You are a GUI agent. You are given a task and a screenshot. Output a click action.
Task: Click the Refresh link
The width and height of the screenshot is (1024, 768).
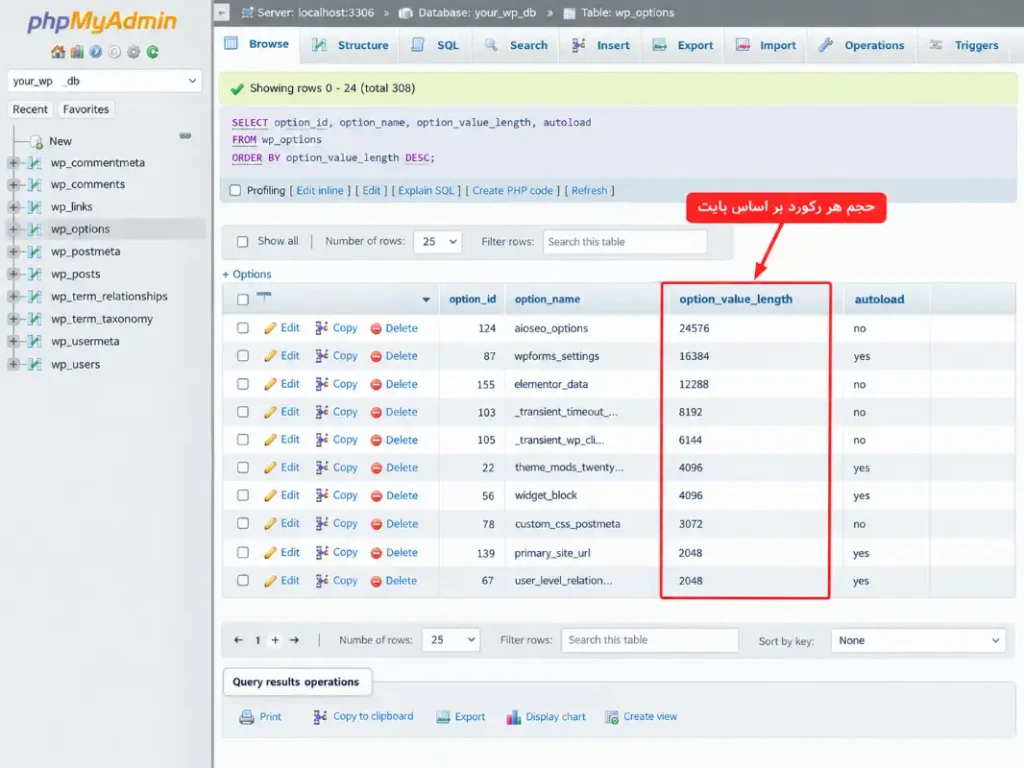pyautogui.click(x=589, y=191)
